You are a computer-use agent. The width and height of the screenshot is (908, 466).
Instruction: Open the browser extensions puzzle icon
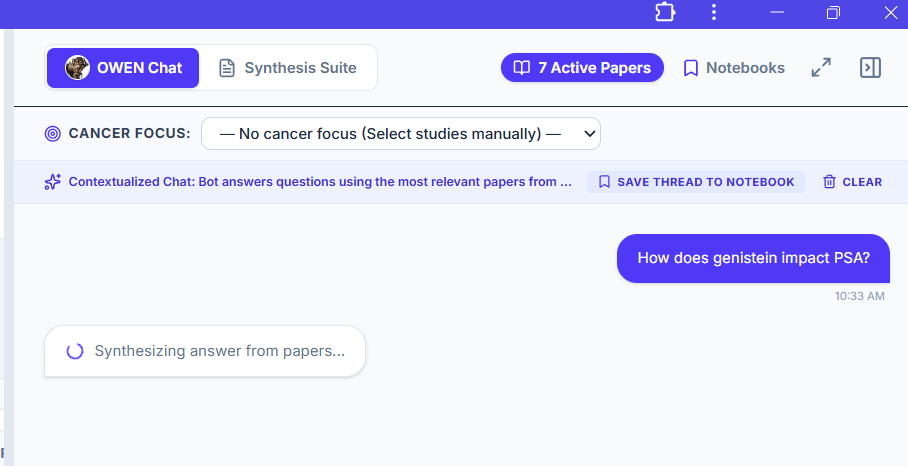coord(665,12)
